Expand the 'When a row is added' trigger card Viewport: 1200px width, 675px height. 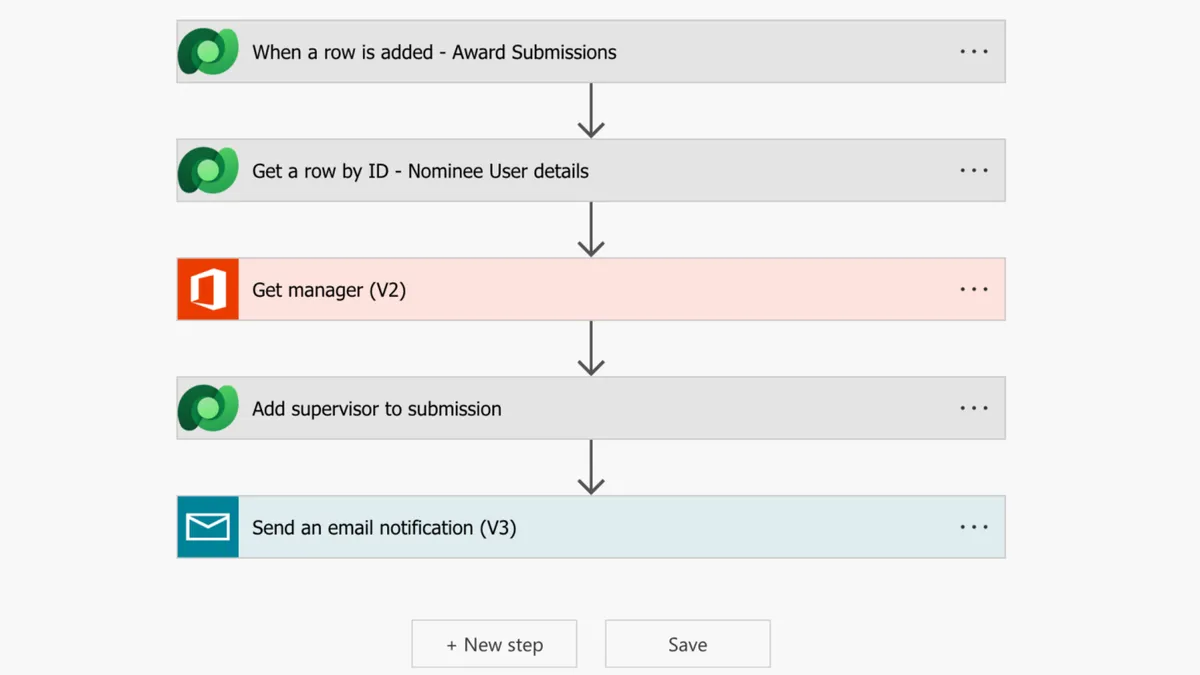pyautogui.click(x=434, y=52)
